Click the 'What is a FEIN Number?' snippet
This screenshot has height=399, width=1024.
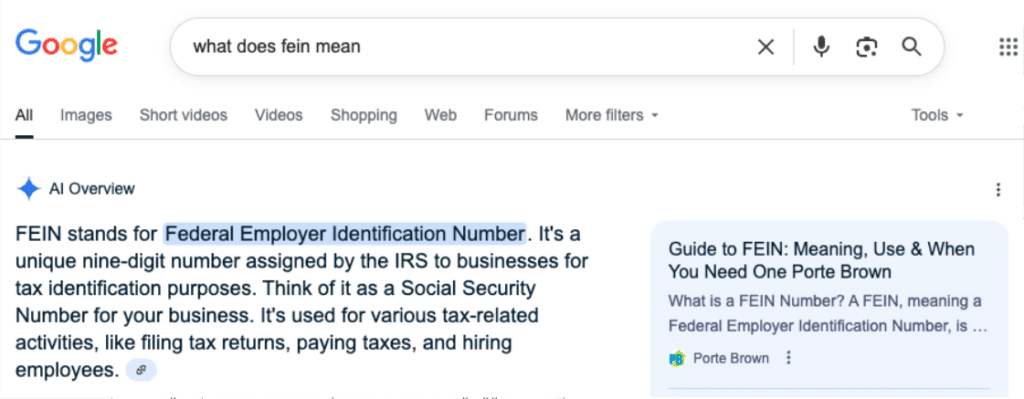[828, 313]
